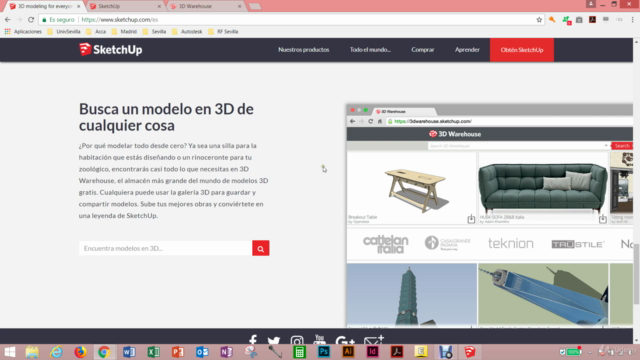The width and height of the screenshot is (640, 360).
Task: Click the scrollbar down arrow
Action: (x=636, y=340)
